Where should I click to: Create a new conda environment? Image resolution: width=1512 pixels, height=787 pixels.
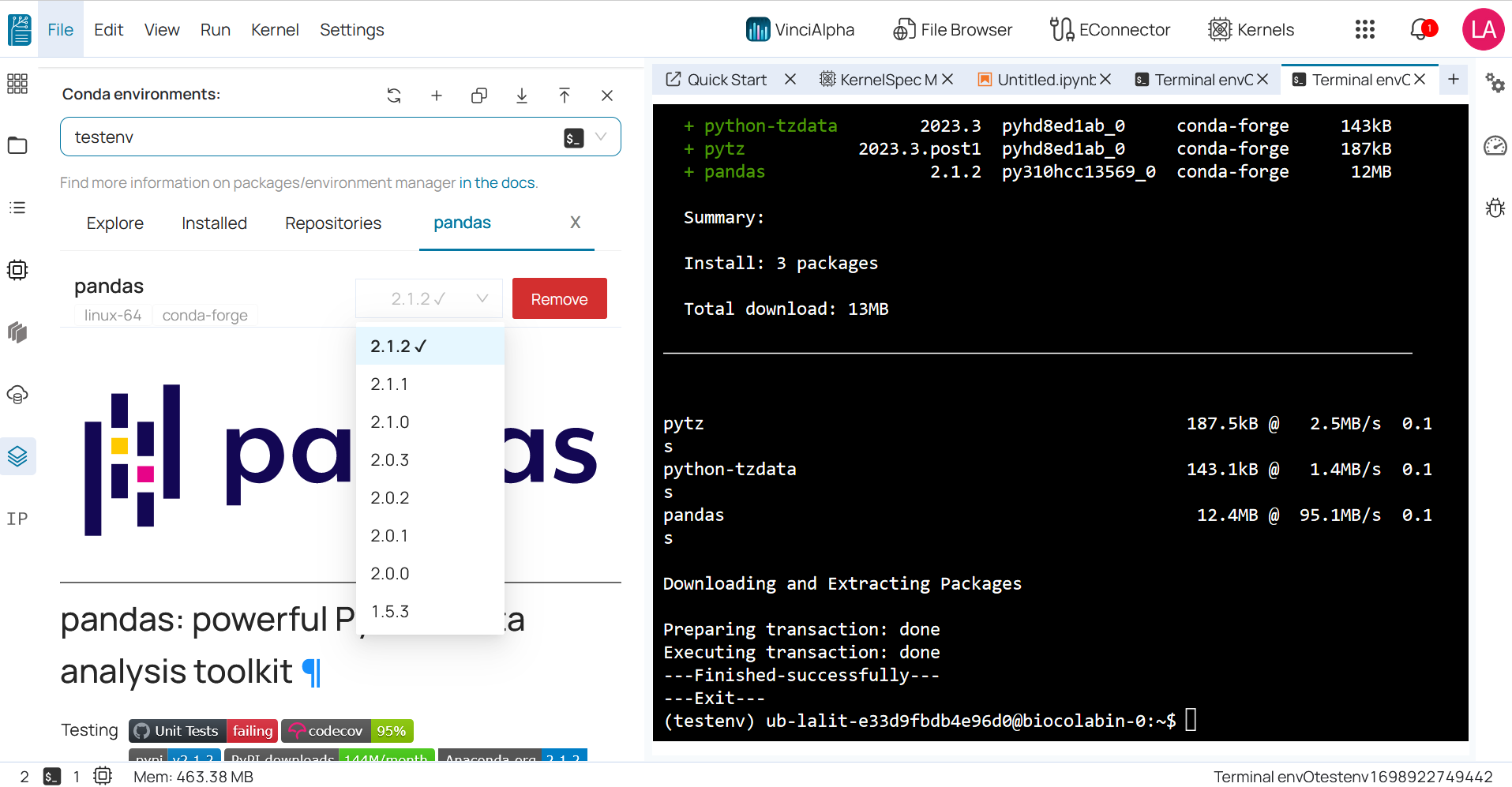(x=437, y=96)
